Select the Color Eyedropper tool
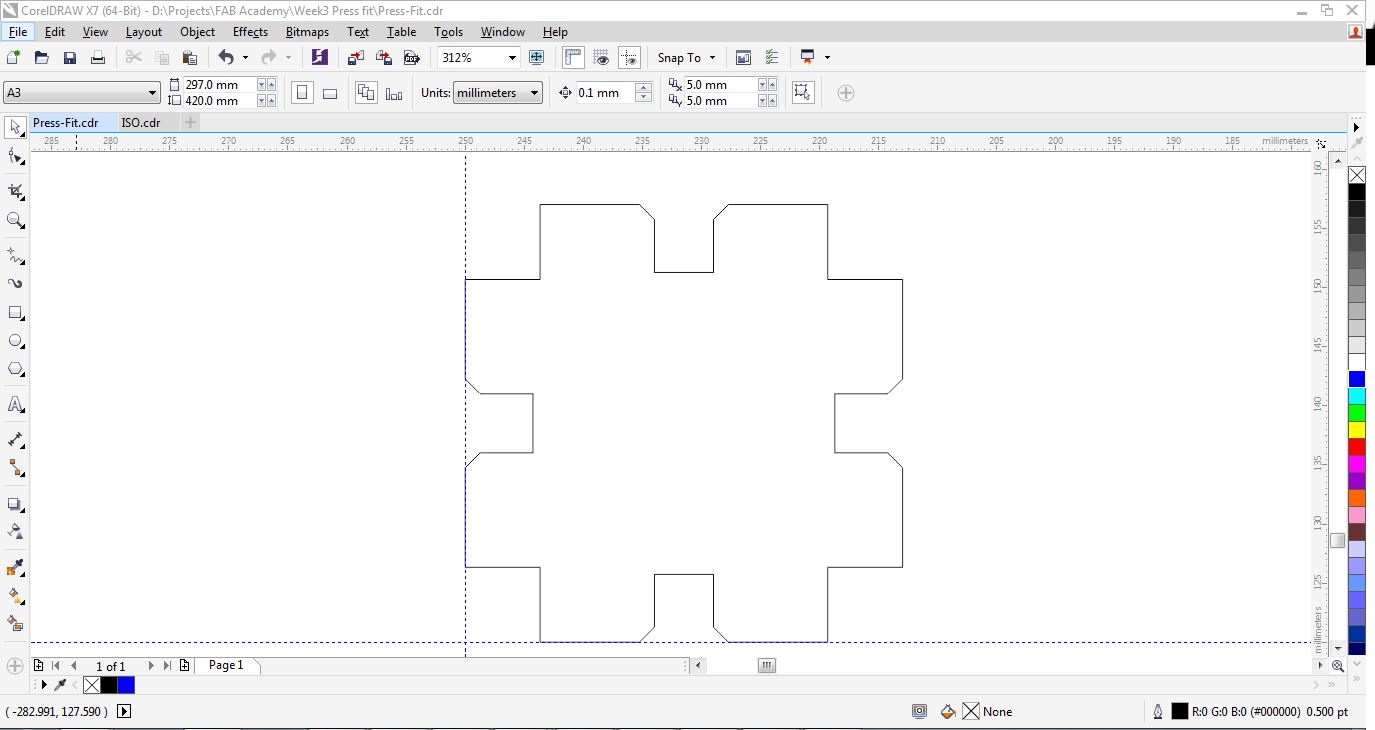1375x730 pixels. tap(16, 568)
